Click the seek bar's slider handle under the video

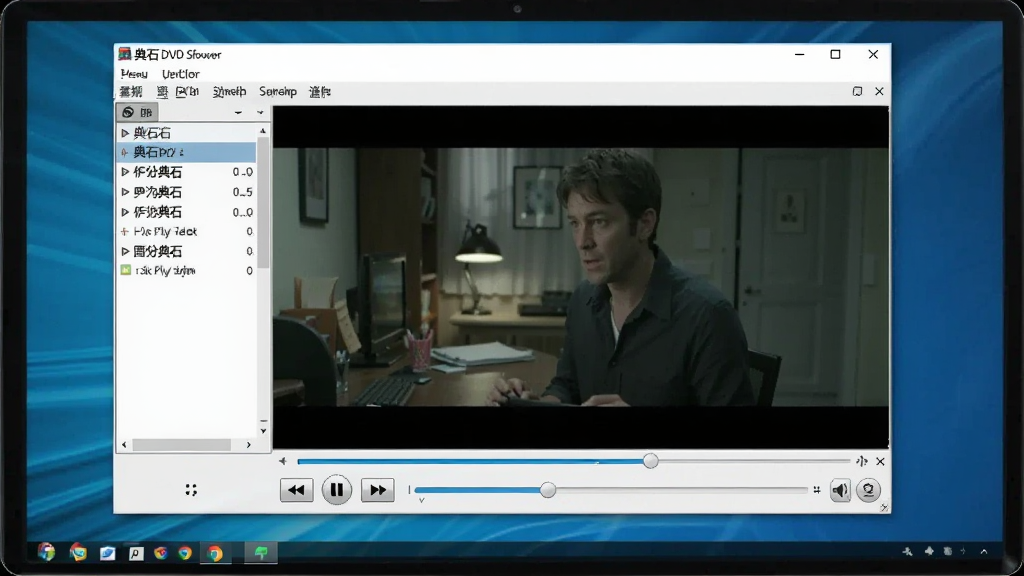coord(650,461)
